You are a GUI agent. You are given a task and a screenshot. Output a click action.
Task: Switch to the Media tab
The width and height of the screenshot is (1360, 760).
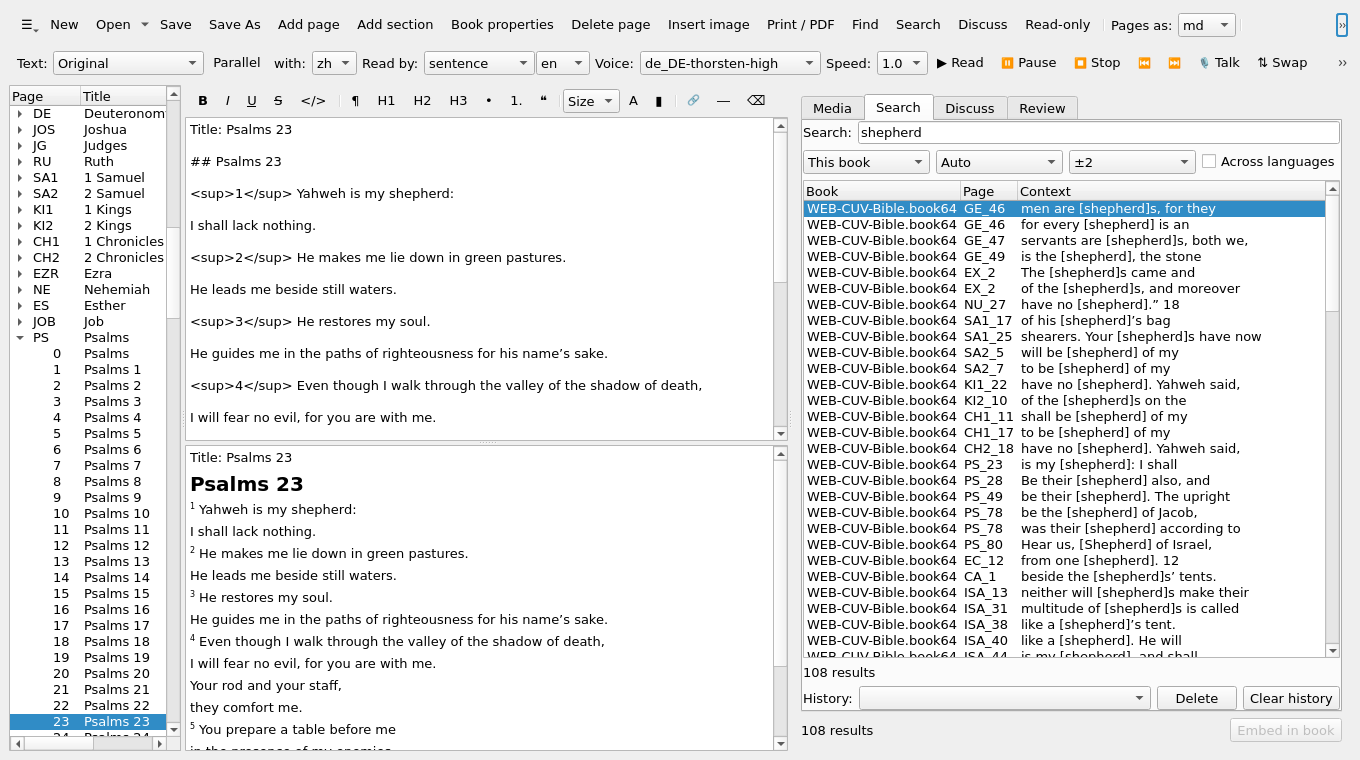[x=832, y=108]
